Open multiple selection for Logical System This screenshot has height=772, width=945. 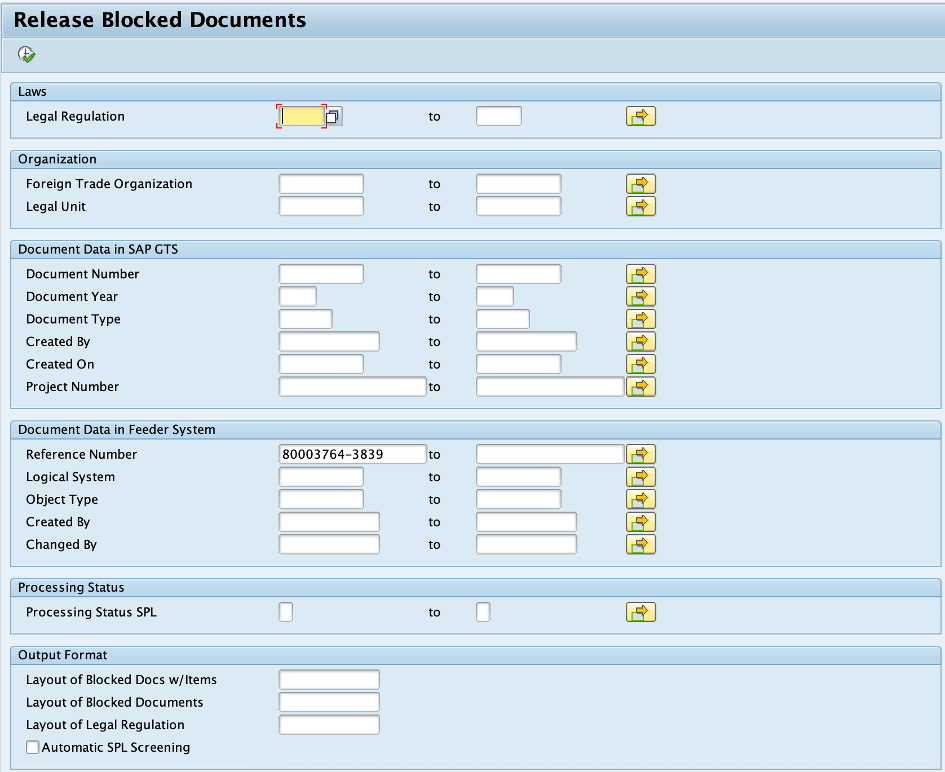[641, 477]
